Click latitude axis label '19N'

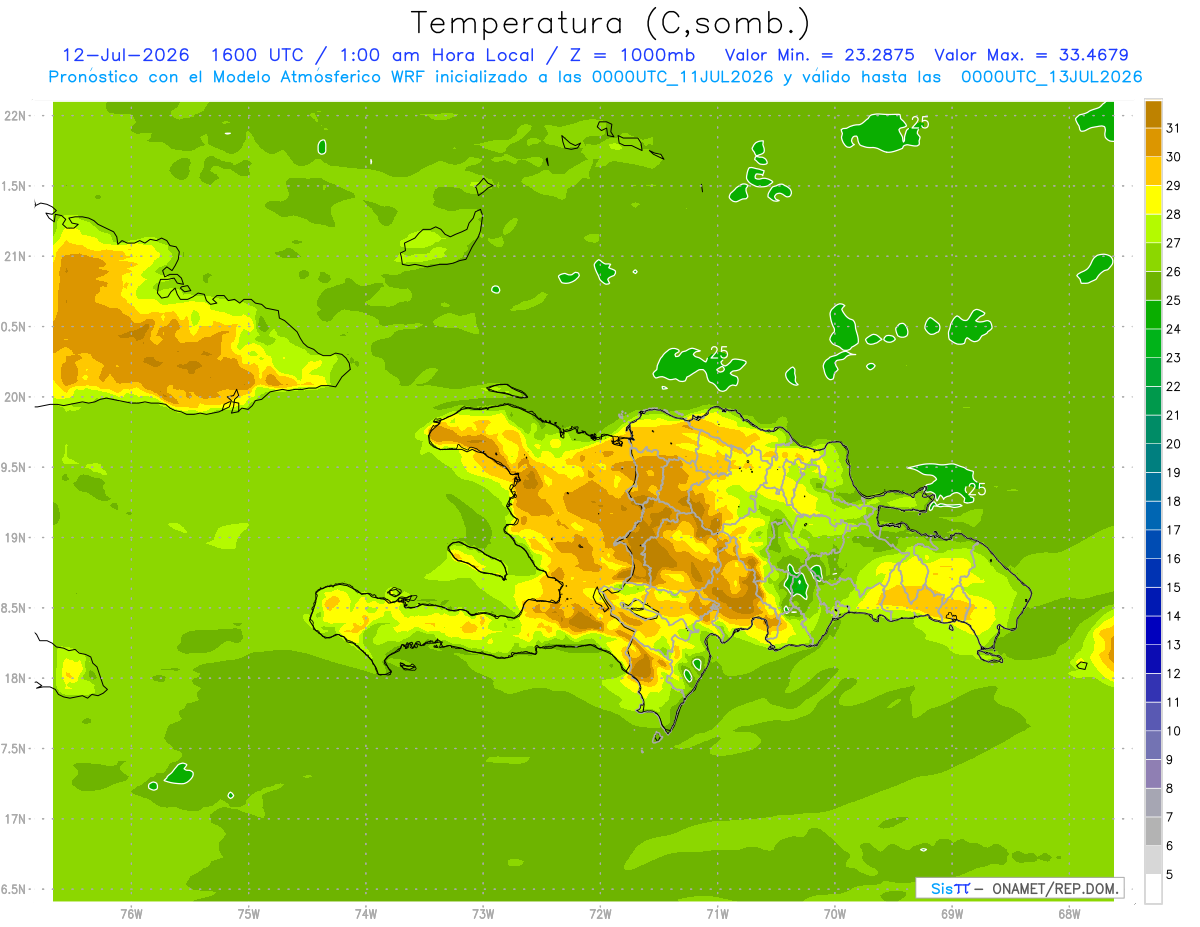click(16, 538)
